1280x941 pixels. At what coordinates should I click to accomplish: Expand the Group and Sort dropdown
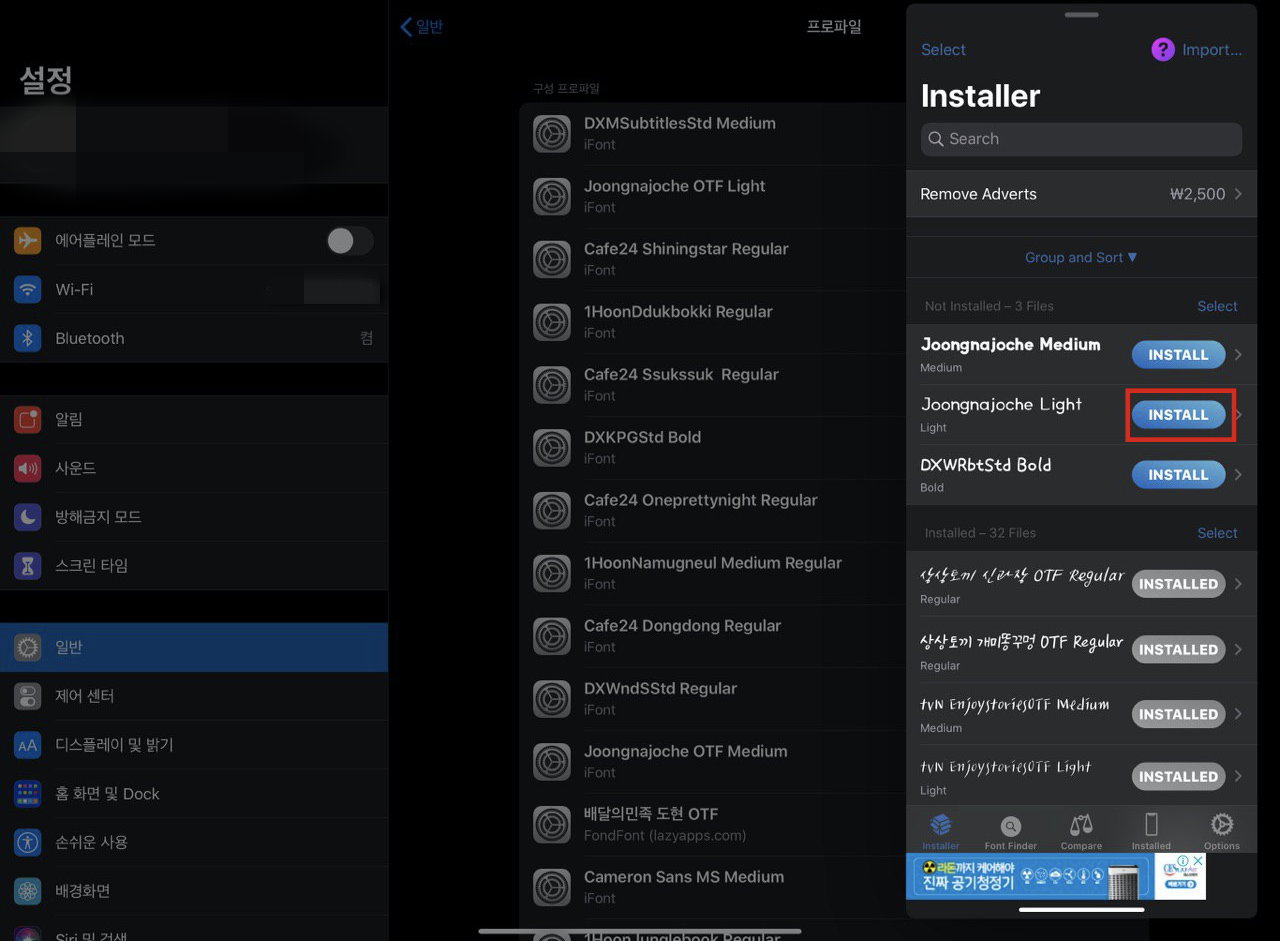click(1081, 257)
